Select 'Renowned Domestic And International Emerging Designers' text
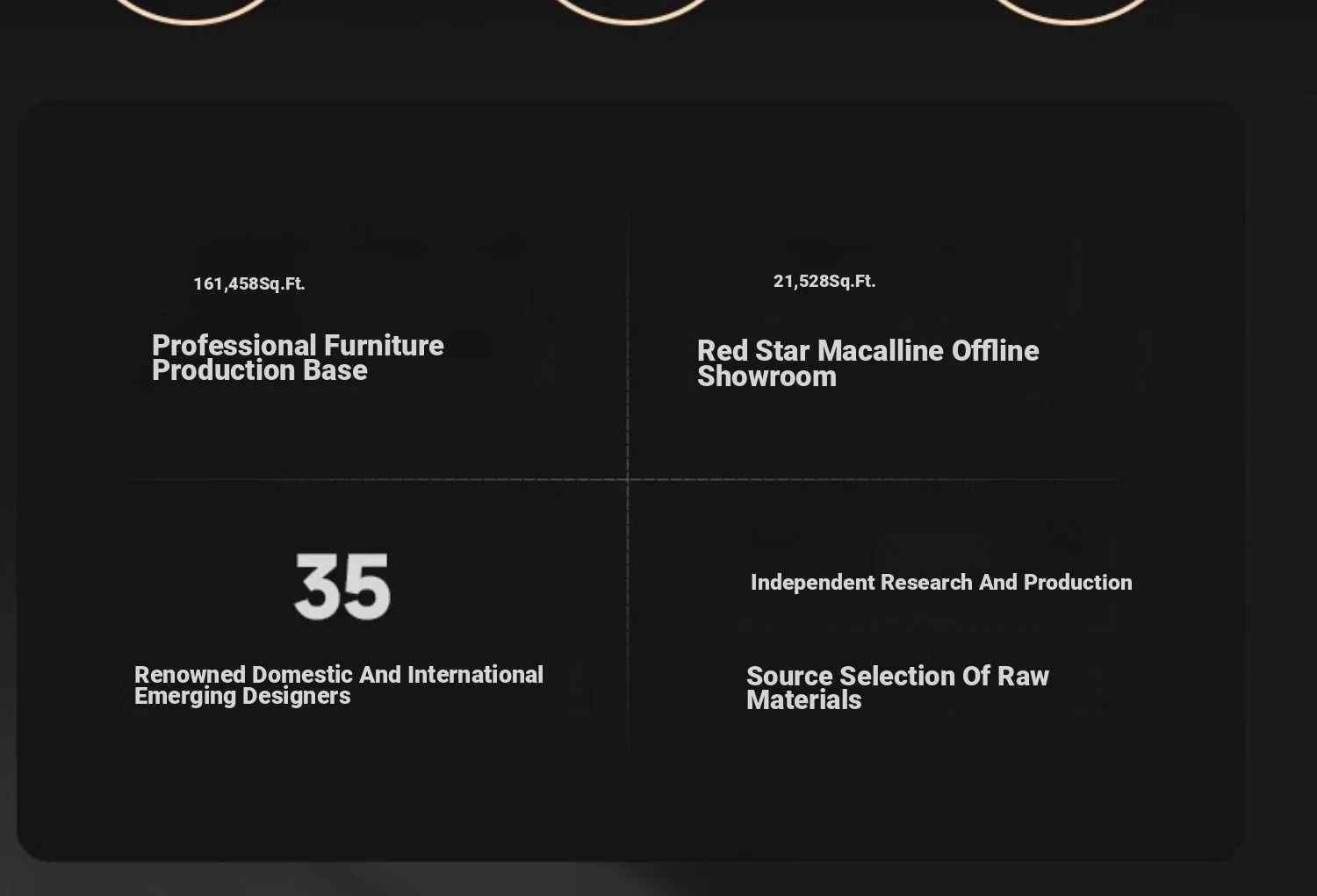 (339, 685)
